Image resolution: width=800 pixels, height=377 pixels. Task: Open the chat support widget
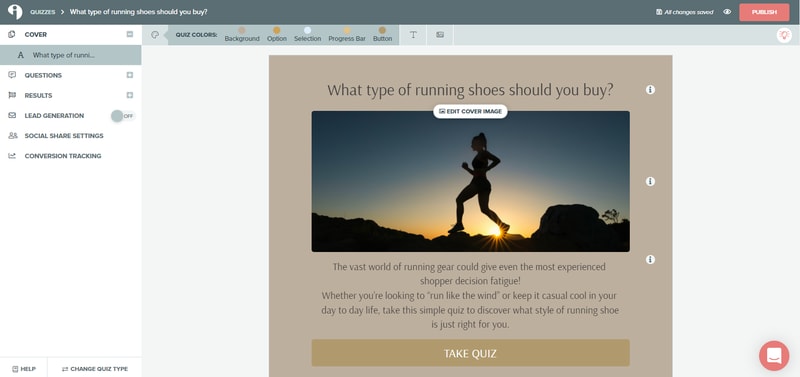pyautogui.click(x=774, y=356)
